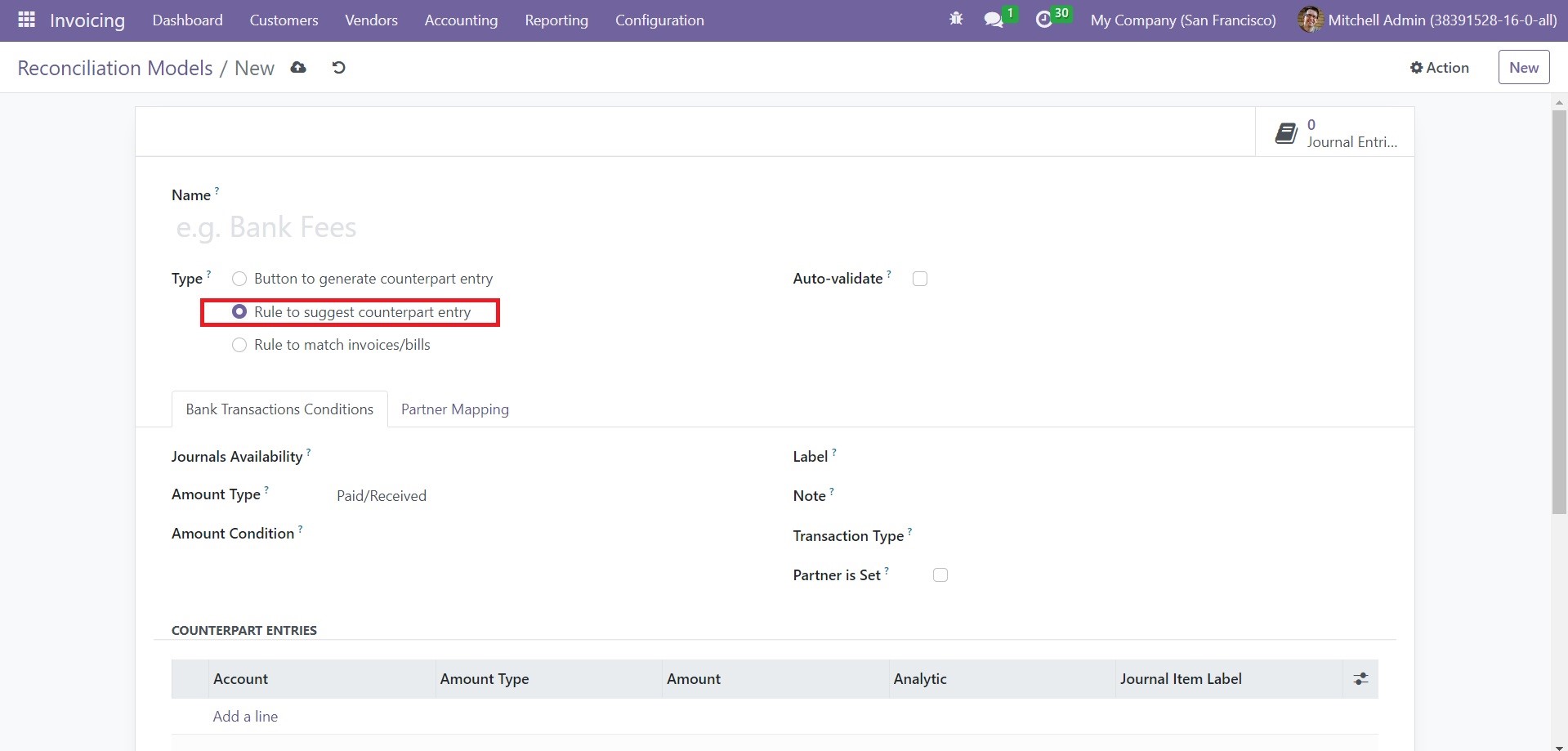
Task: Switch to Partner Mapping tab
Action: (455, 409)
